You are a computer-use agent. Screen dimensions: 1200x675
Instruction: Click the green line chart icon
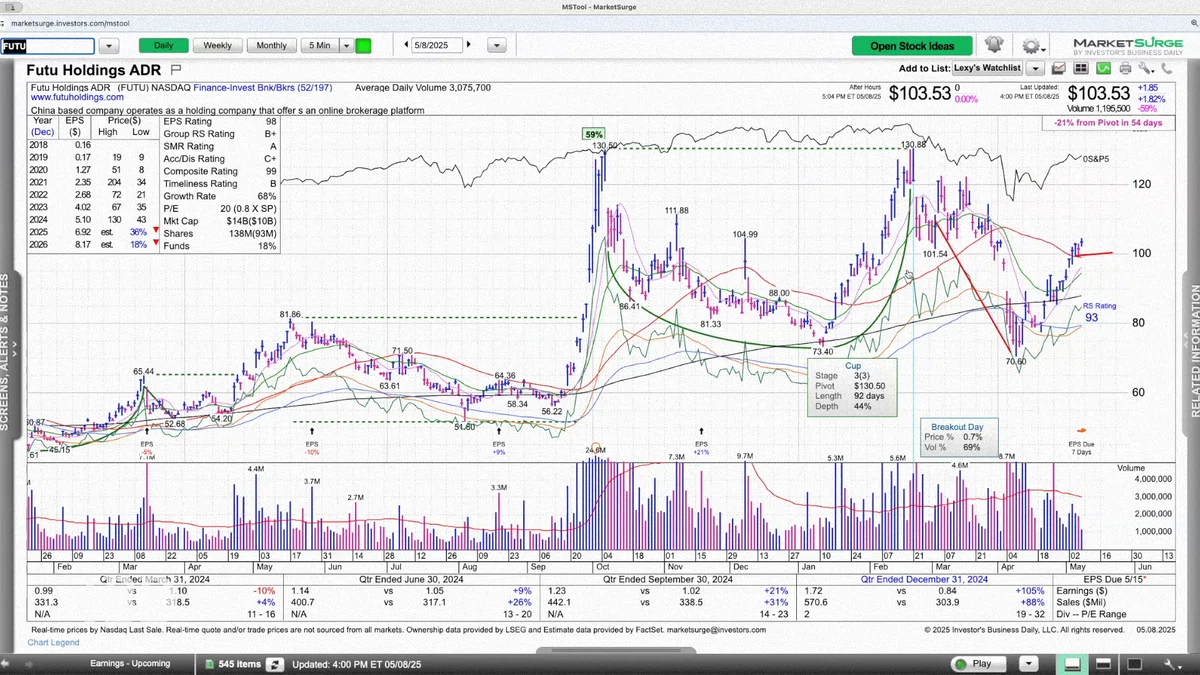coord(1103,68)
